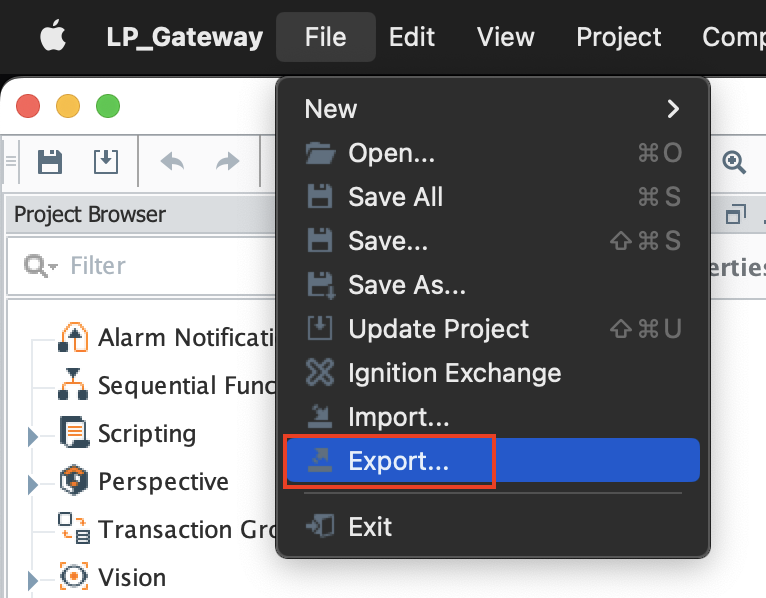Open the Apple menu
766x598 pixels.
point(53,35)
